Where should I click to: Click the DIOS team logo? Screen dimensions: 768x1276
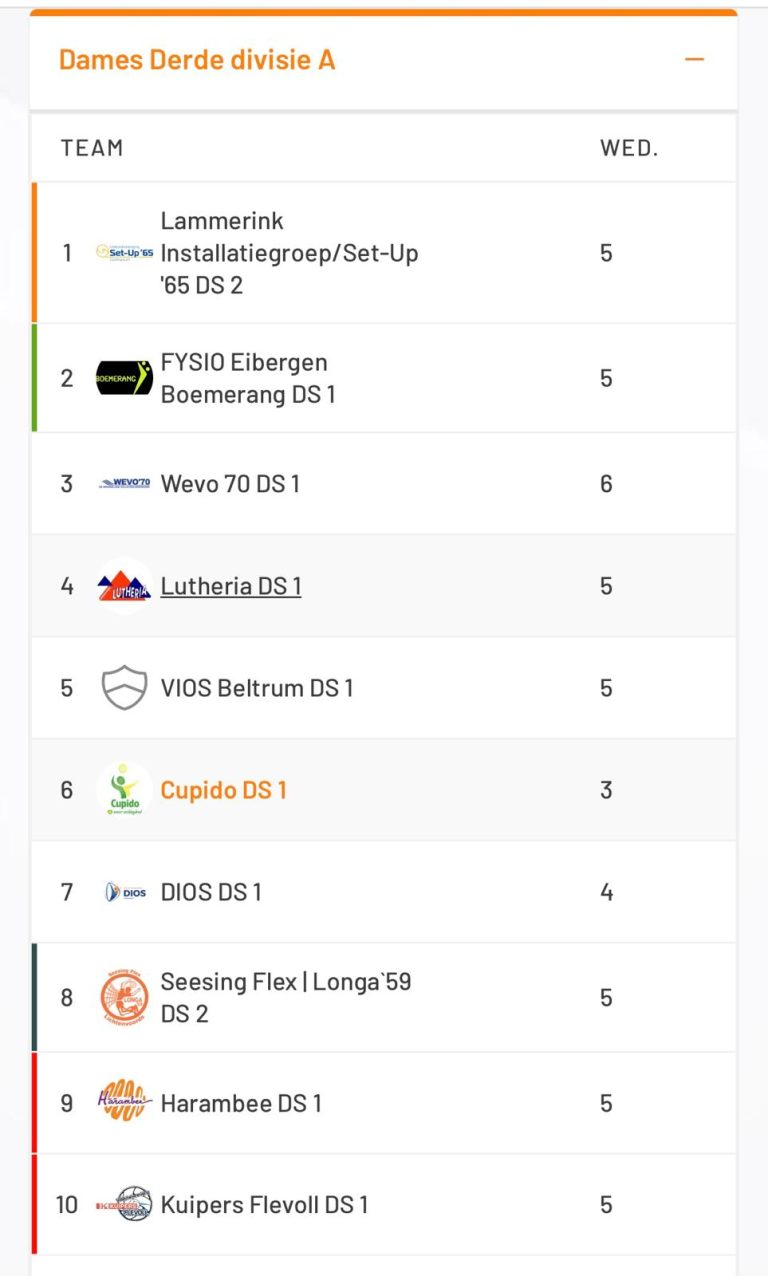(125, 892)
